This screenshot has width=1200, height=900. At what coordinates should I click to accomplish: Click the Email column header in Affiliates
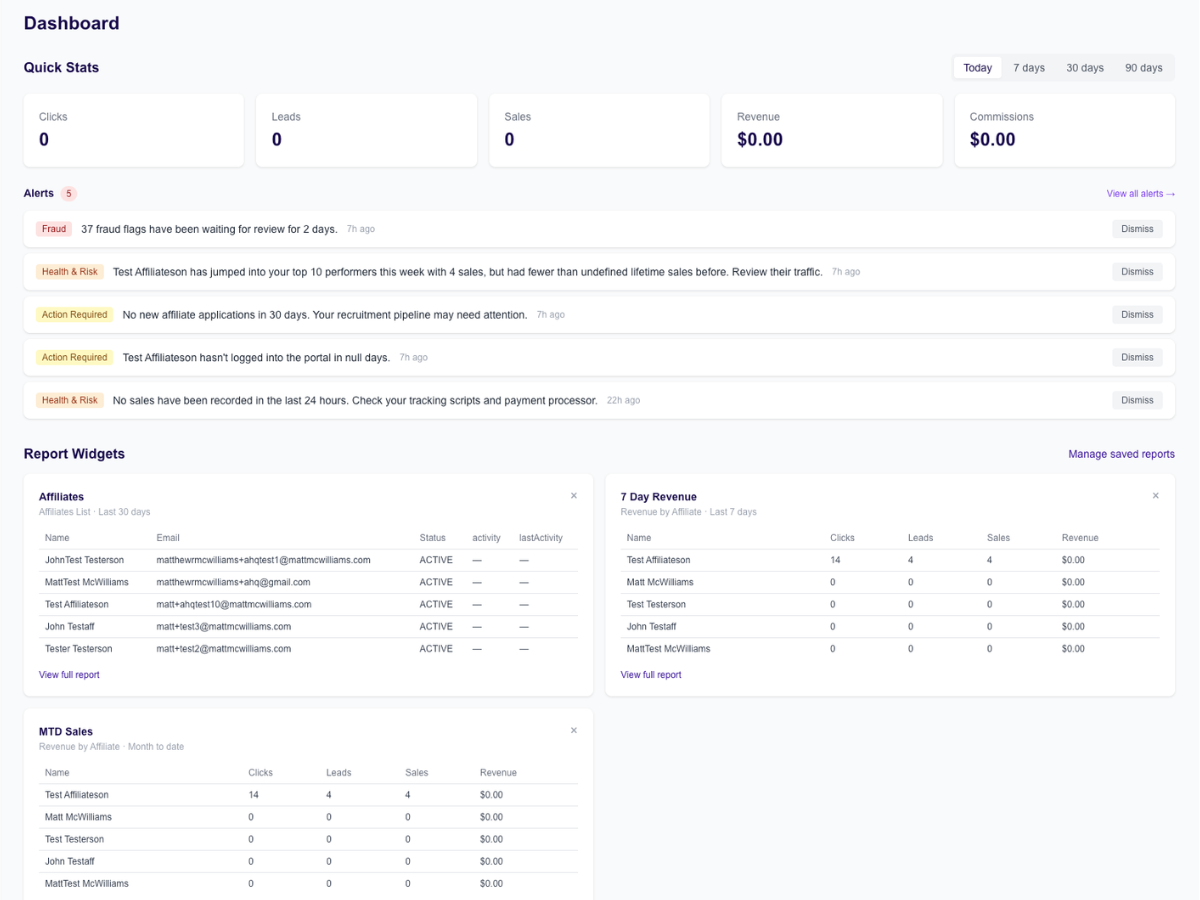pos(168,538)
